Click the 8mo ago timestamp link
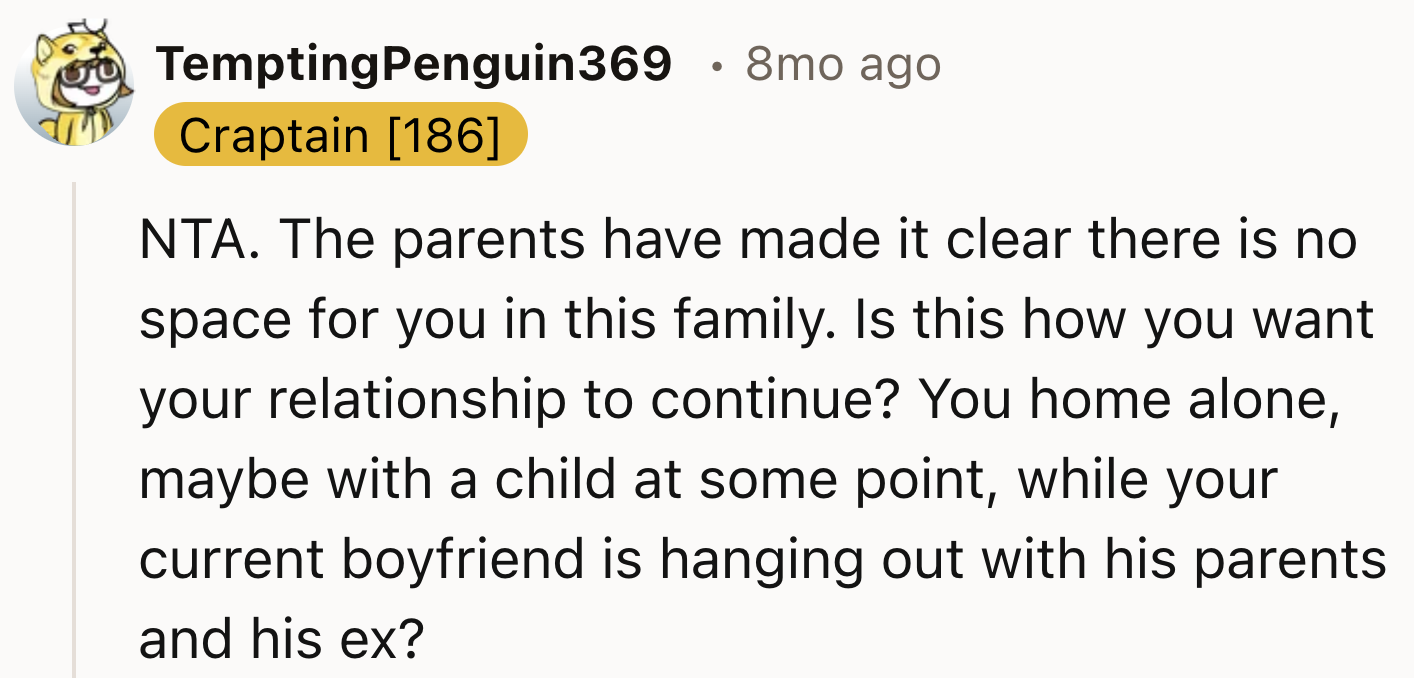 pyautogui.click(x=841, y=63)
